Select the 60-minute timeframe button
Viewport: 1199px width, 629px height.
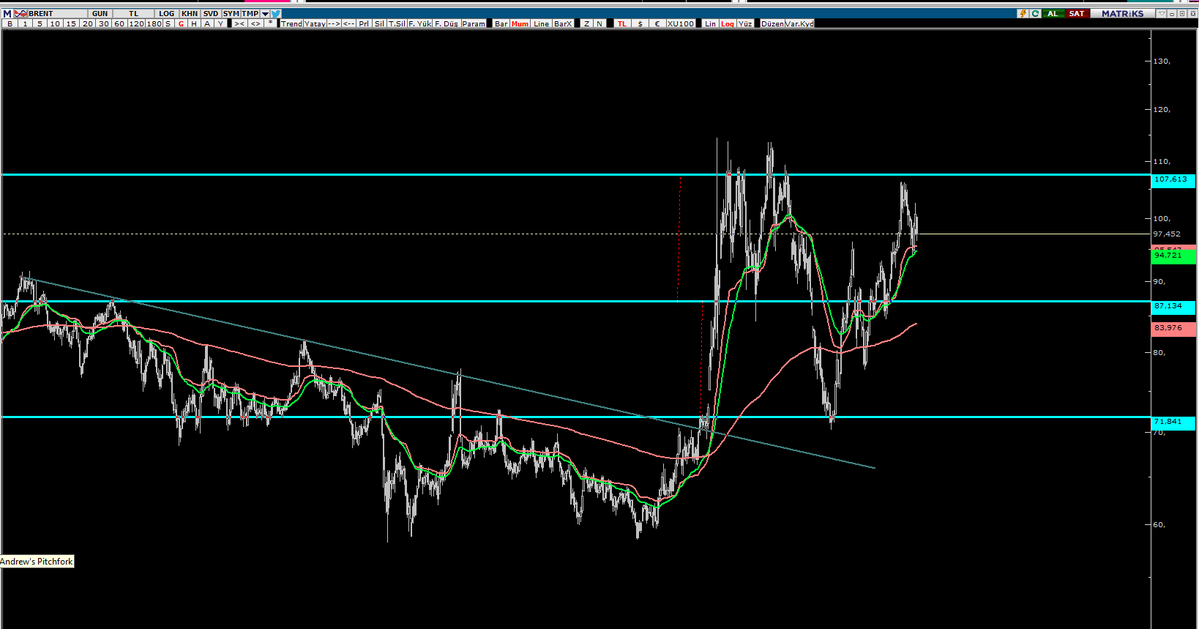click(119, 24)
